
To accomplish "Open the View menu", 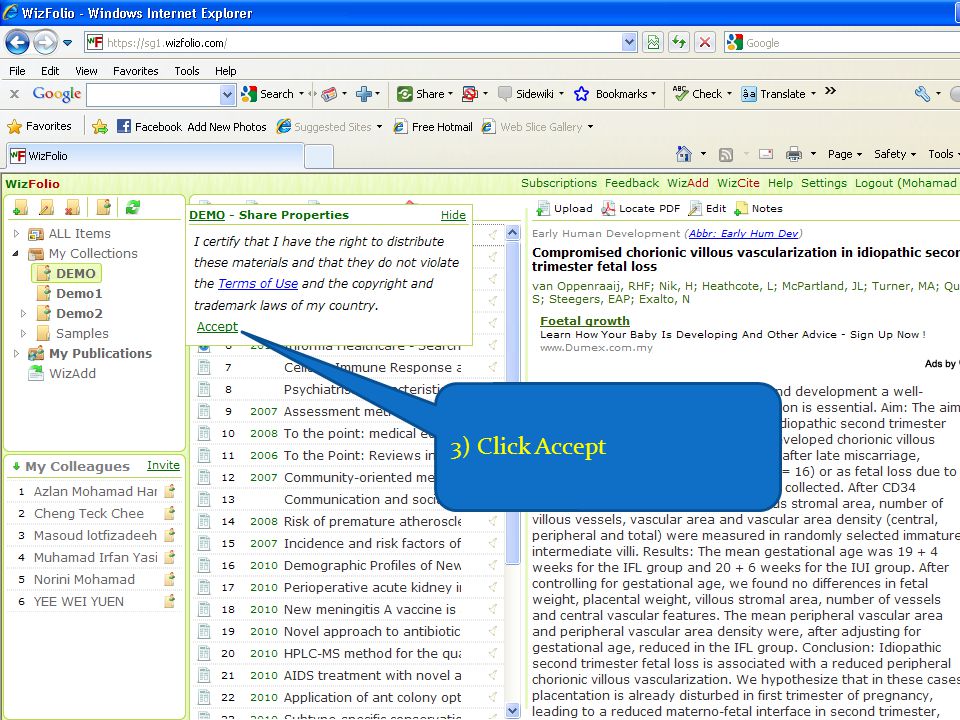I will (86, 71).
